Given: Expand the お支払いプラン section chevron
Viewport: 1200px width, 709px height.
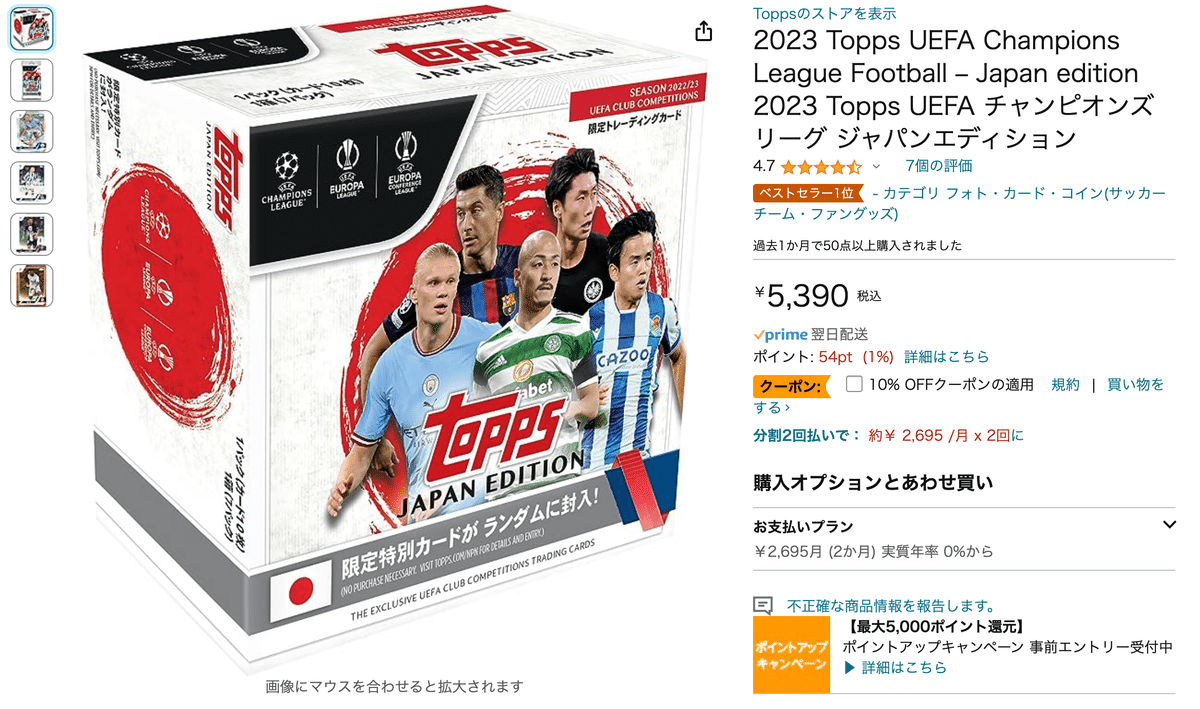Looking at the screenshot, I should [x=1169, y=525].
